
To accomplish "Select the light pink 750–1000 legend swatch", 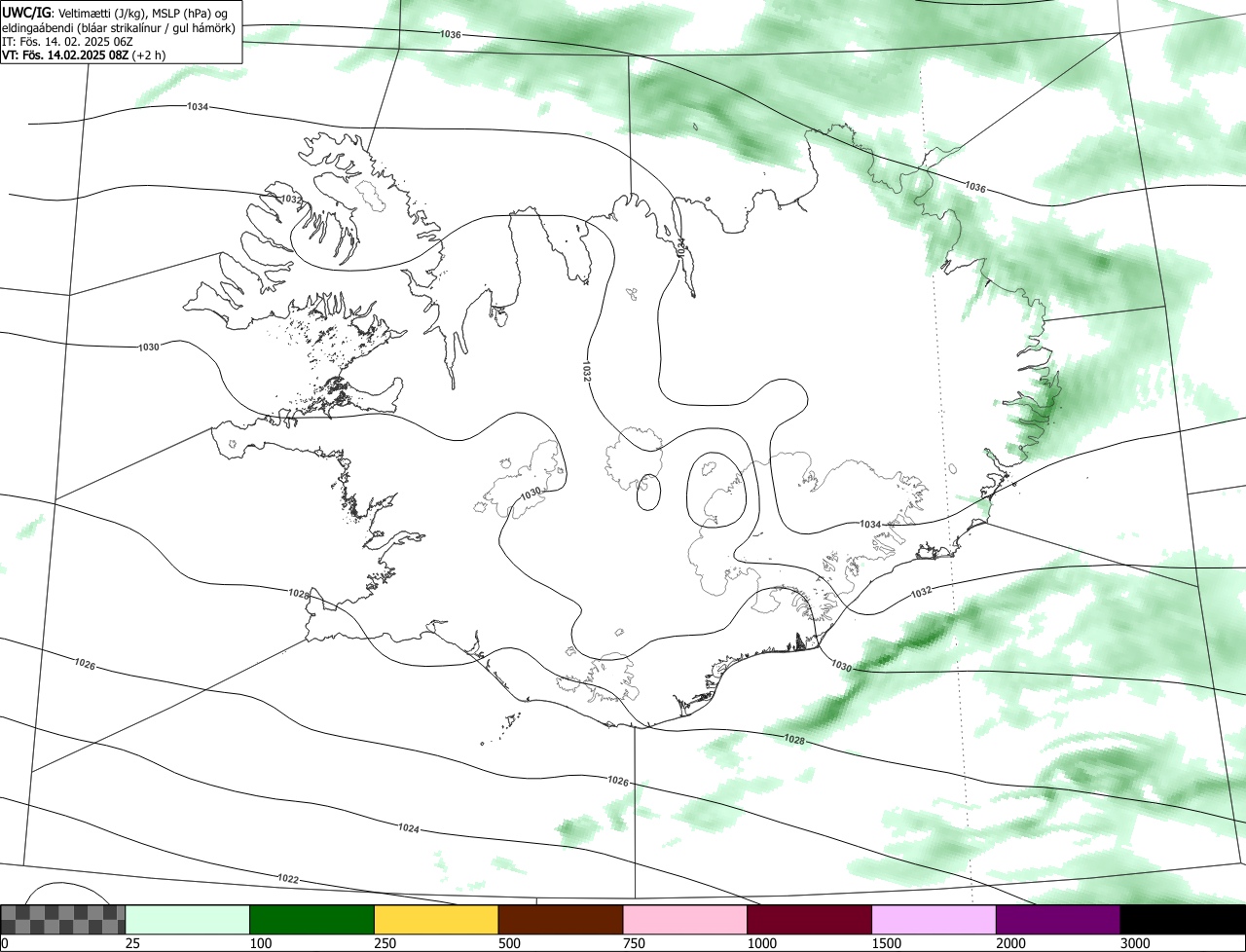I will tap(685, 920).
